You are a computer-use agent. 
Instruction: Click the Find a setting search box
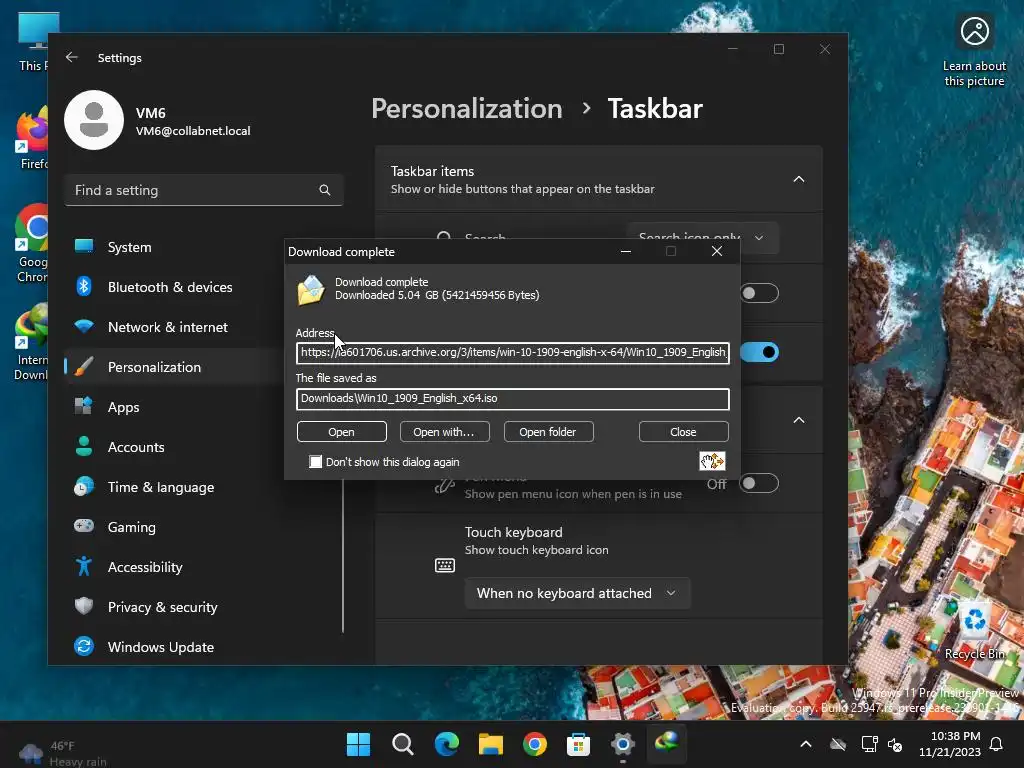coord(204,190)
